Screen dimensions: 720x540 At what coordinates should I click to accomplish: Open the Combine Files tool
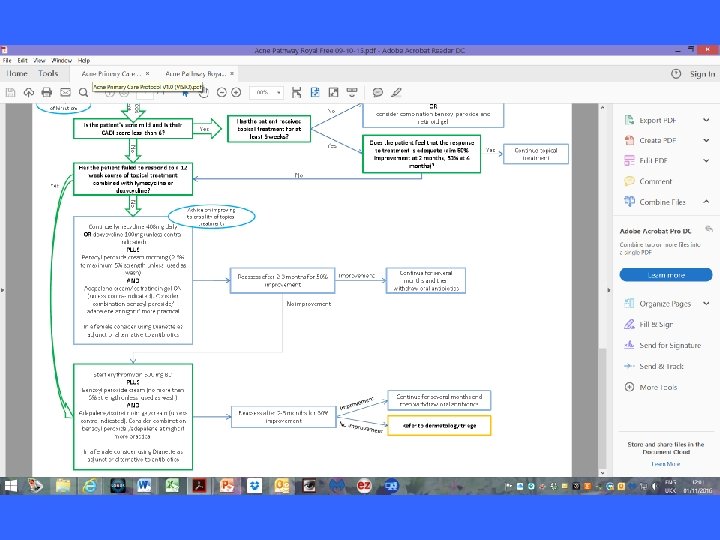pyautogui.click(x=662, y=202)
